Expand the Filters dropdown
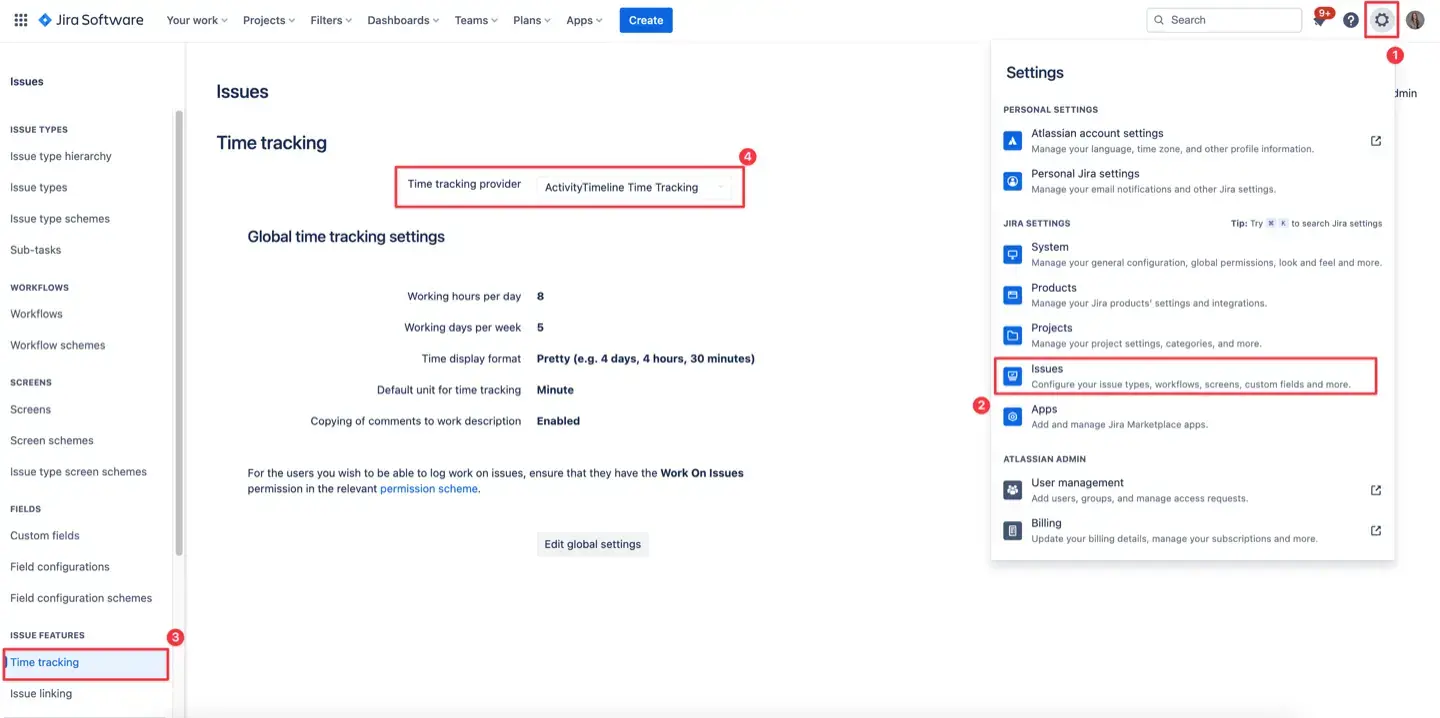The width and height of the screenshot is (1440, 718). click(x=330, y=19)
